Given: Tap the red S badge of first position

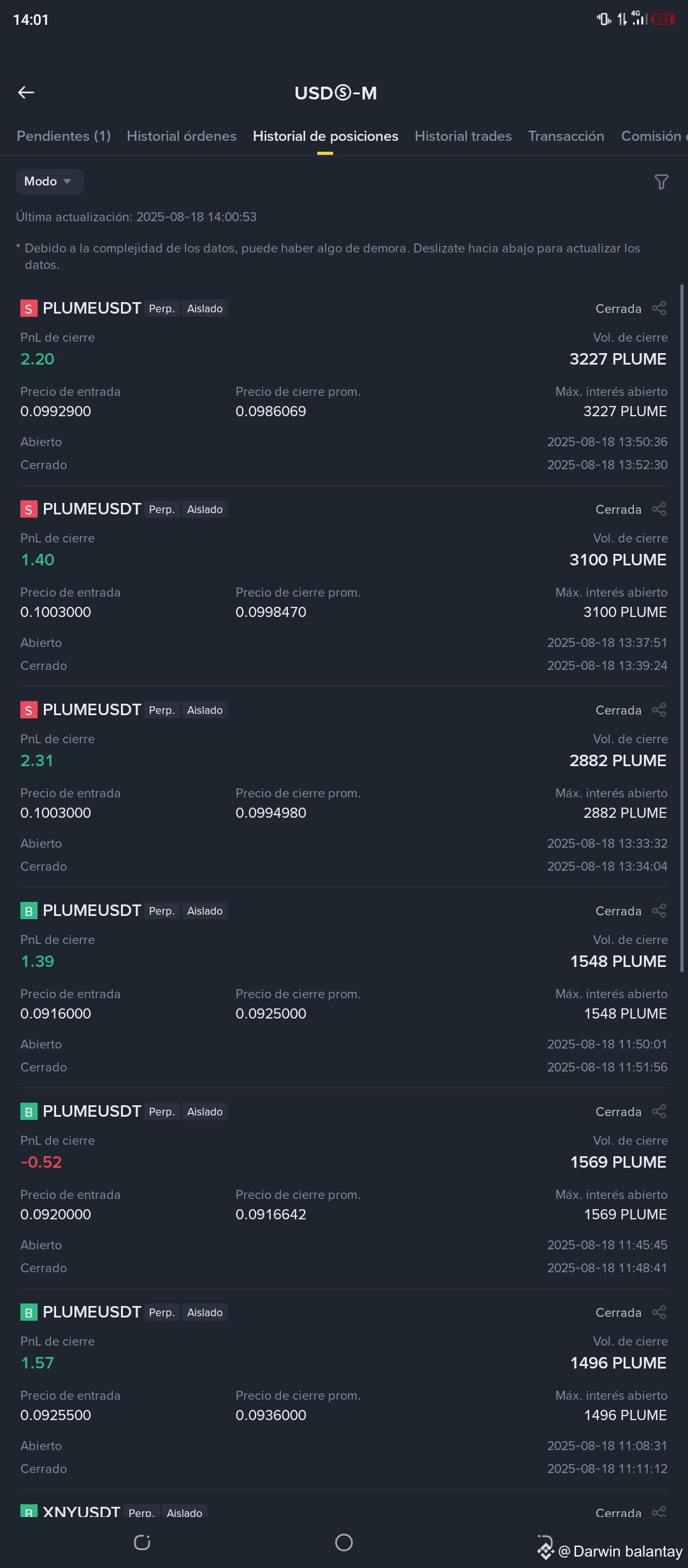Looking at the screenshot, I should point(29,309).
